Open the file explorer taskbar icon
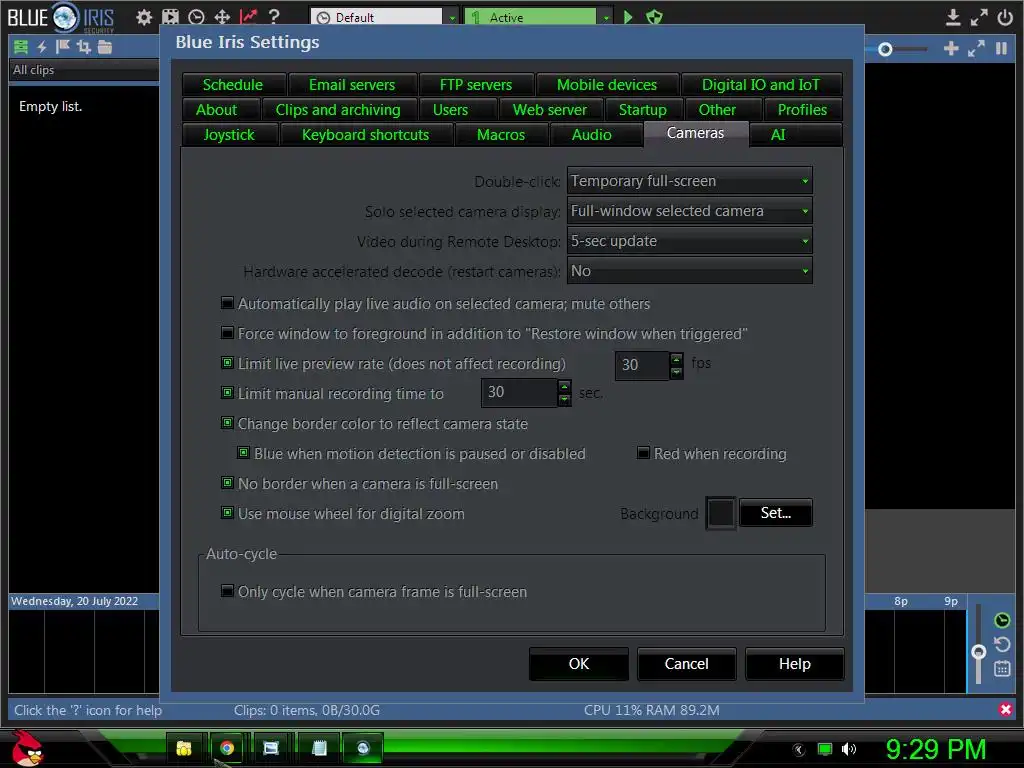Viewport: 1024px width, 768px height. pos(184,748)
